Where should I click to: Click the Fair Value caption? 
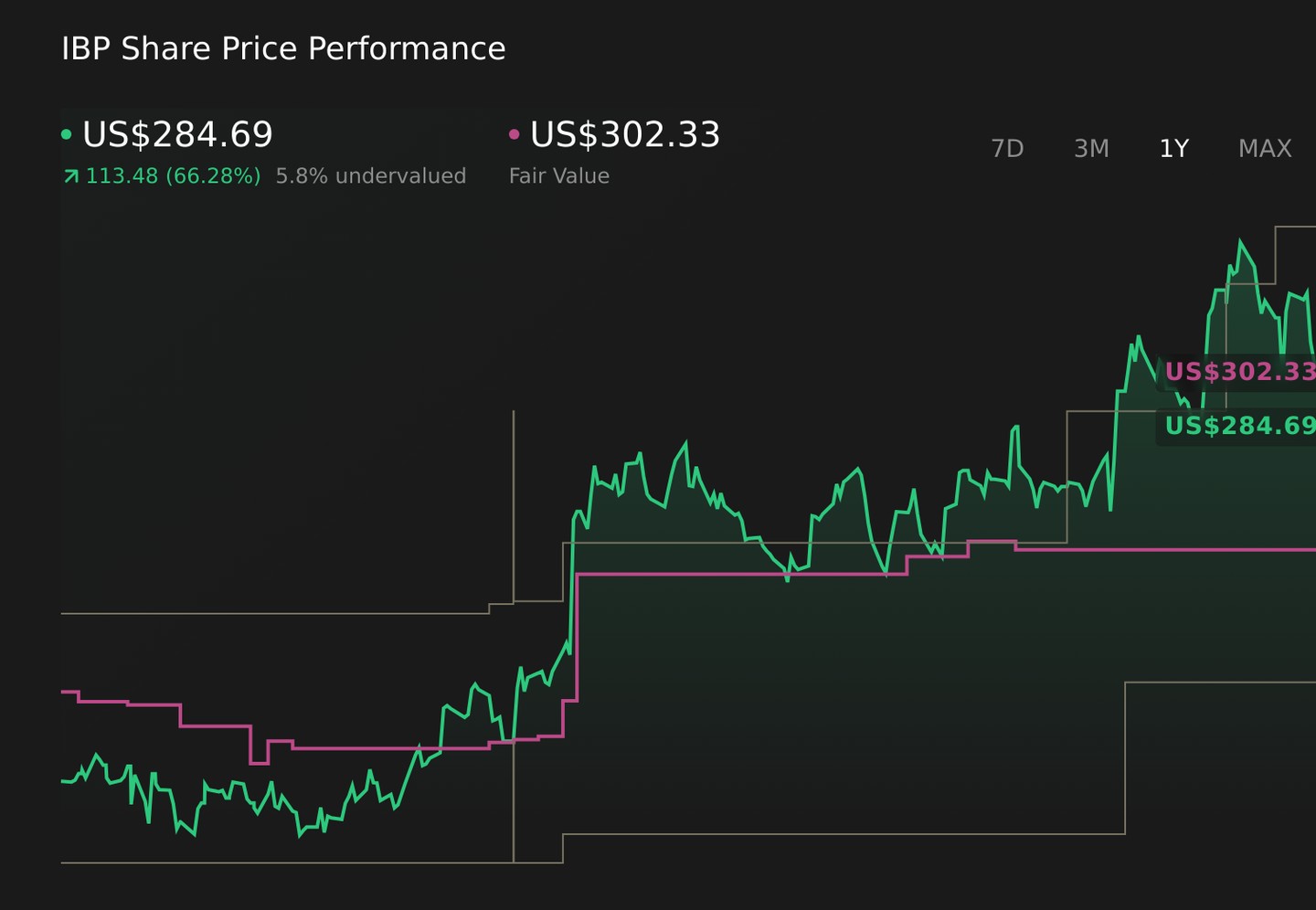click(559, 176)
